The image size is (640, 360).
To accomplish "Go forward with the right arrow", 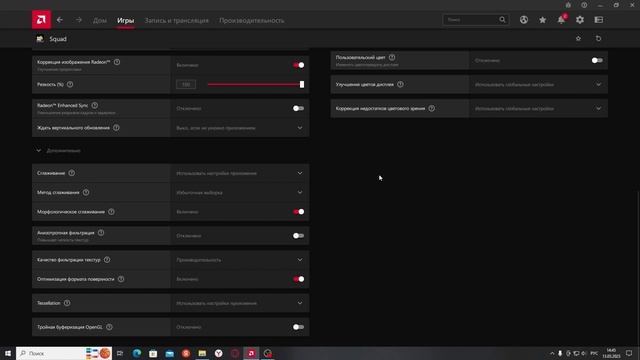I will [x=78, y=20].
